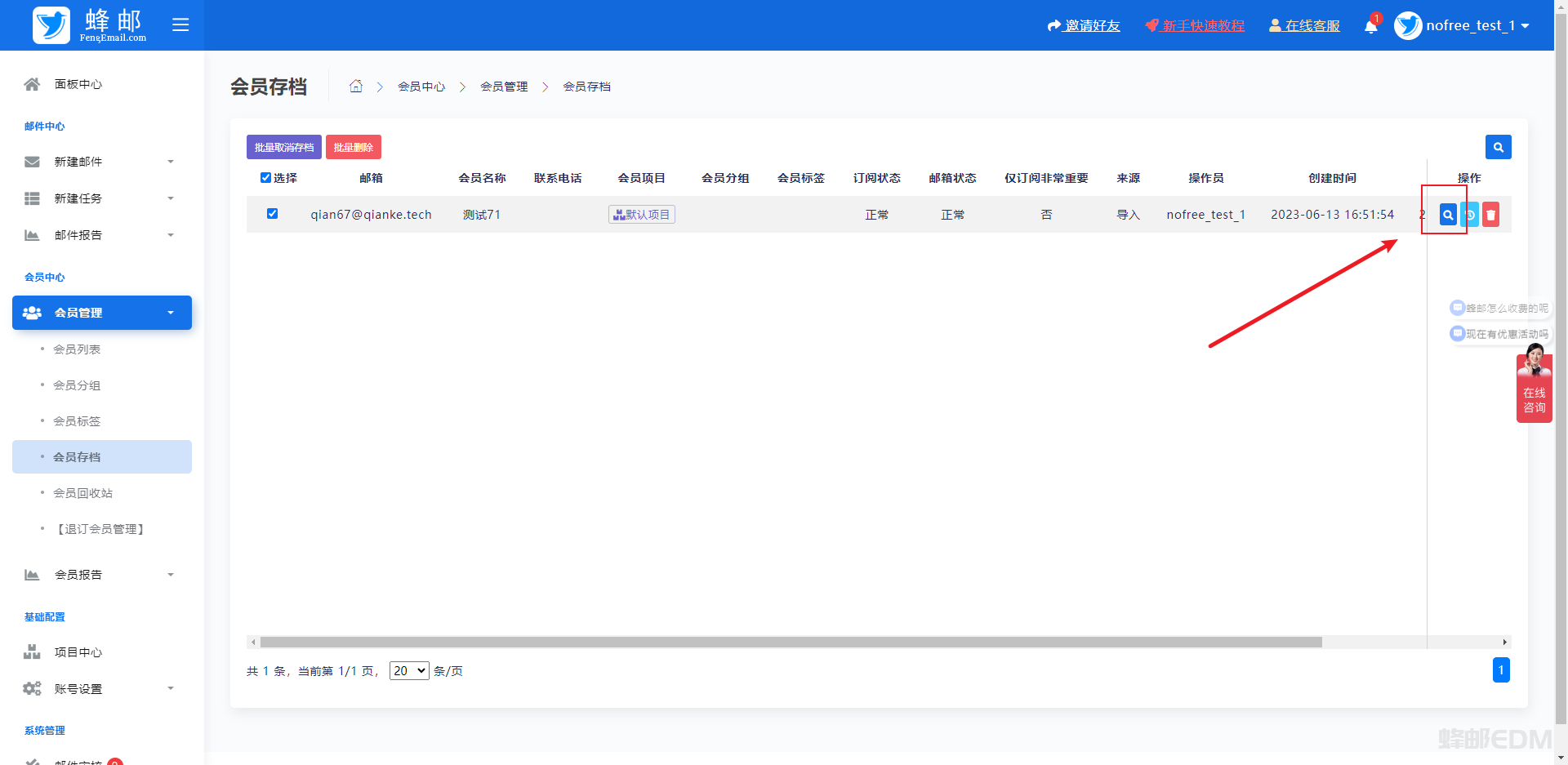Click the 批量删除 button
Image resolution: width=1568 pixels, height=765 pixels.
(354, 147)
